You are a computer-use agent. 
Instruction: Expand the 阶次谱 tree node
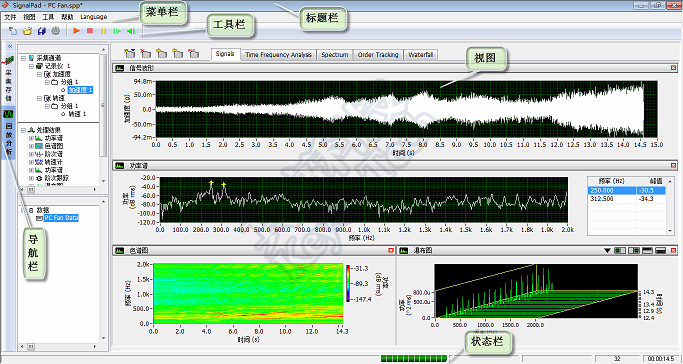tap(31, 154)
